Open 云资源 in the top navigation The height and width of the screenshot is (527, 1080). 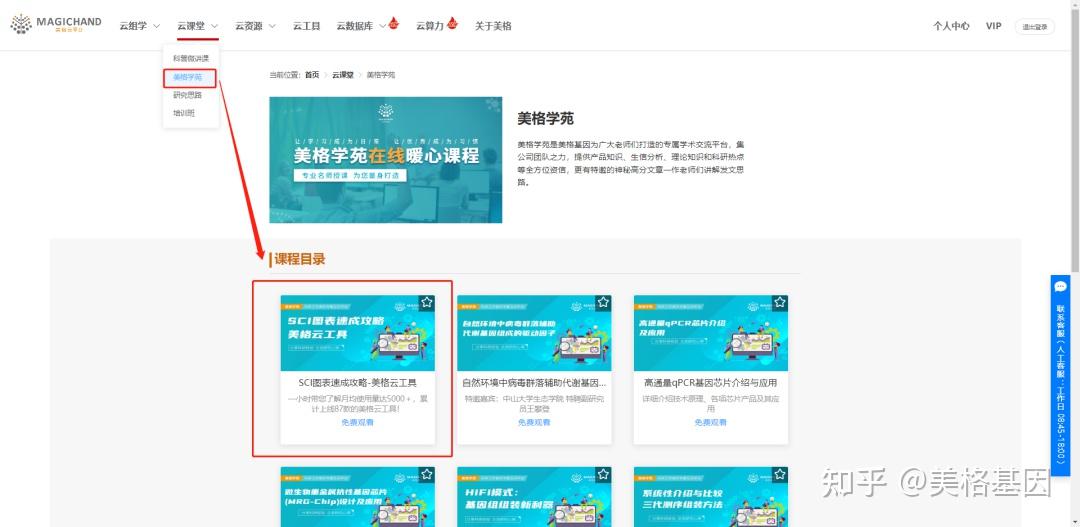pos(249,26)
